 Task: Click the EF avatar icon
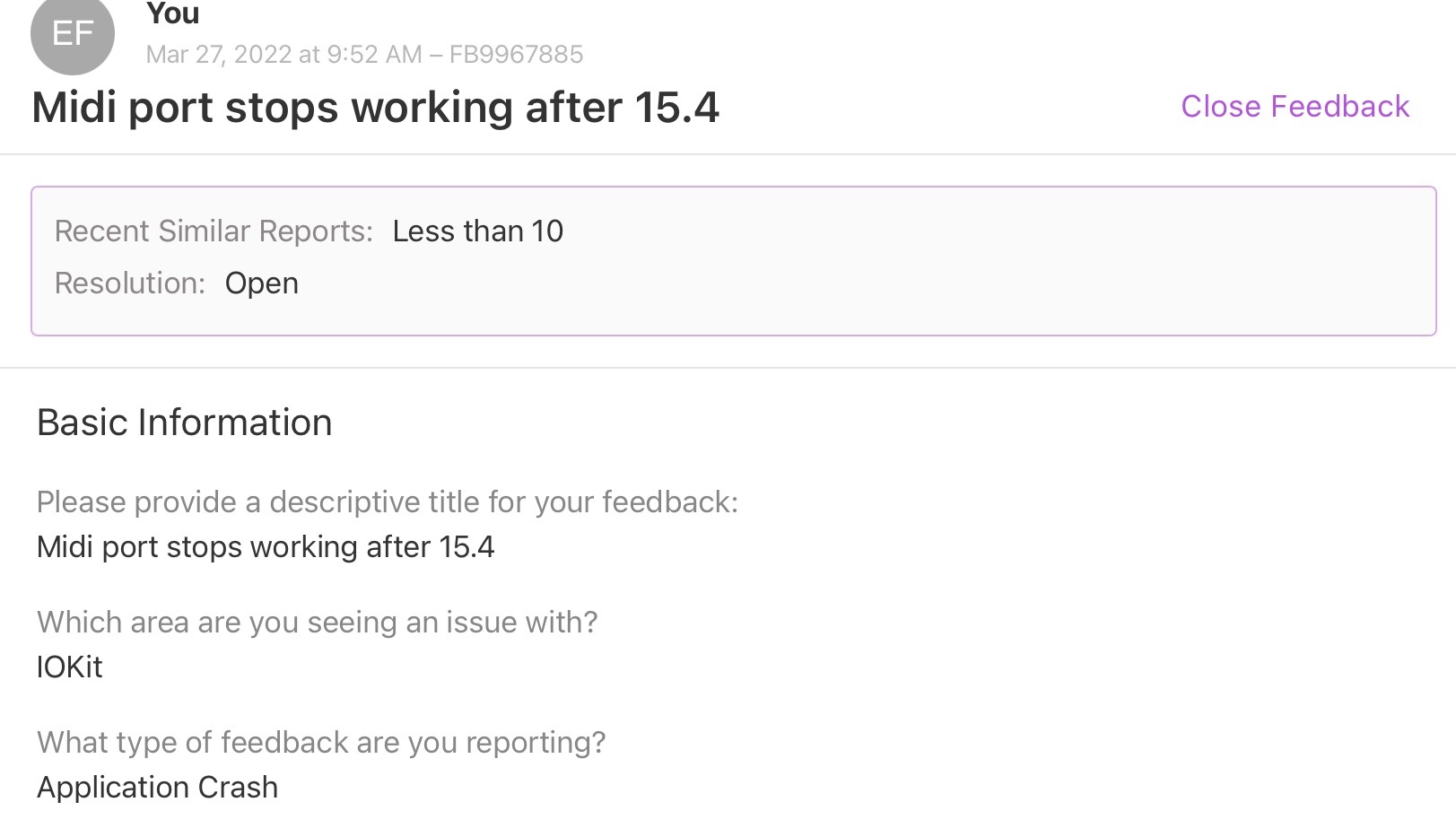[x=73, y=34]
